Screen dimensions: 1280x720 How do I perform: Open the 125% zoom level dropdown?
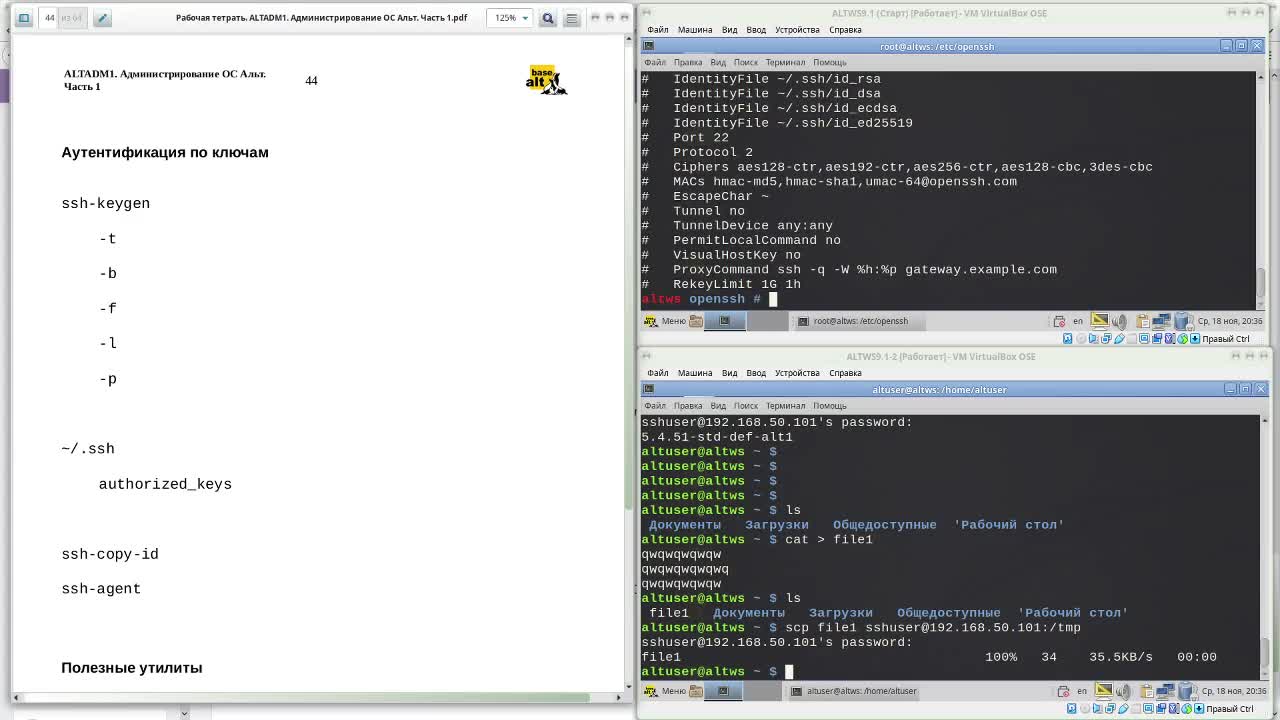pyautogui.click(x=511, y=18)
